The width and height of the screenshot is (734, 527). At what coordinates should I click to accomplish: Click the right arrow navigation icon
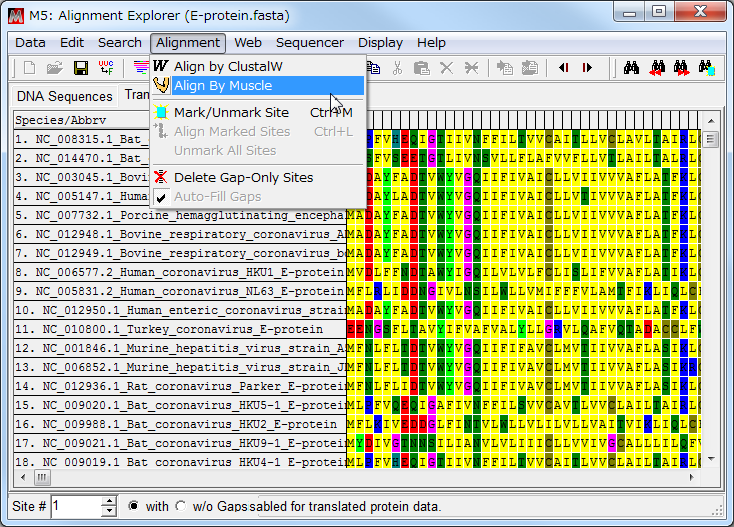point(587,68)
